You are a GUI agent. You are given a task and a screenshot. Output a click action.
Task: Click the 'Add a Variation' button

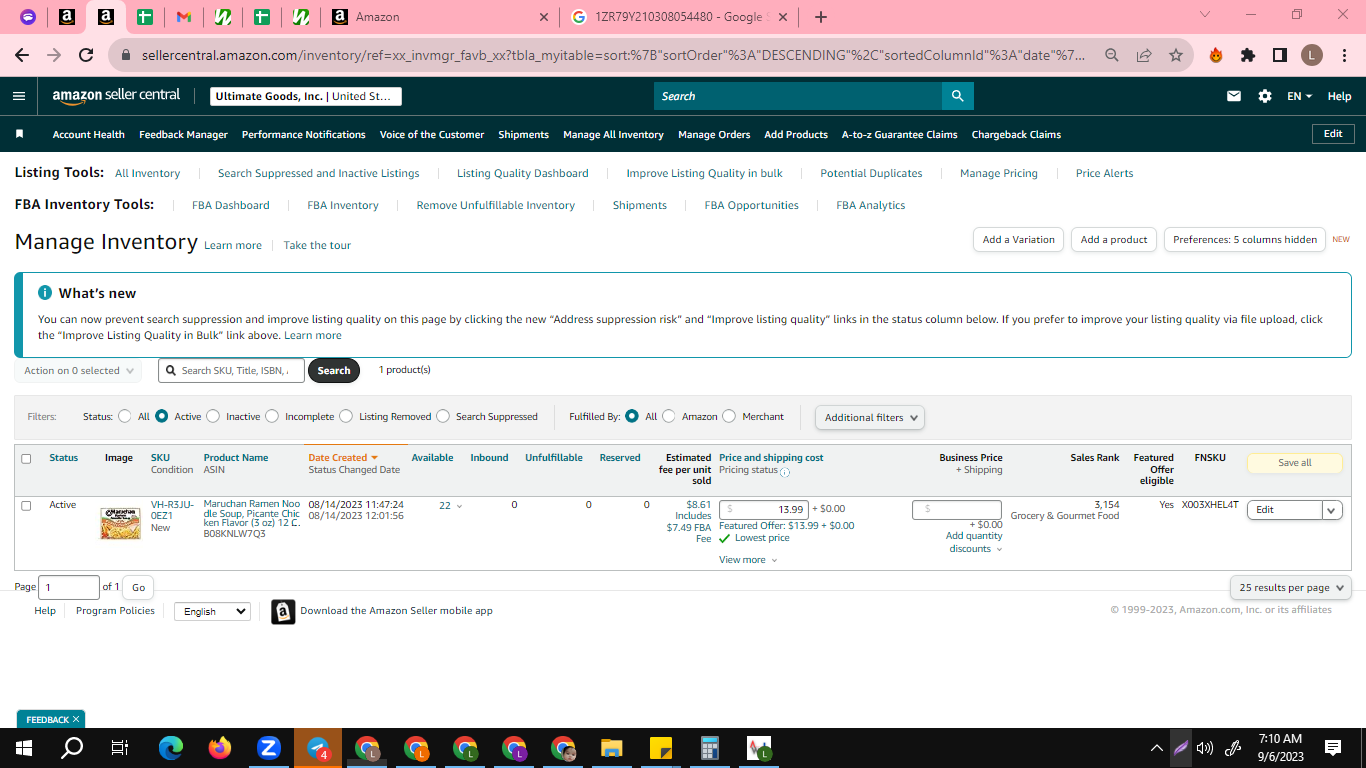(1018, 240)
